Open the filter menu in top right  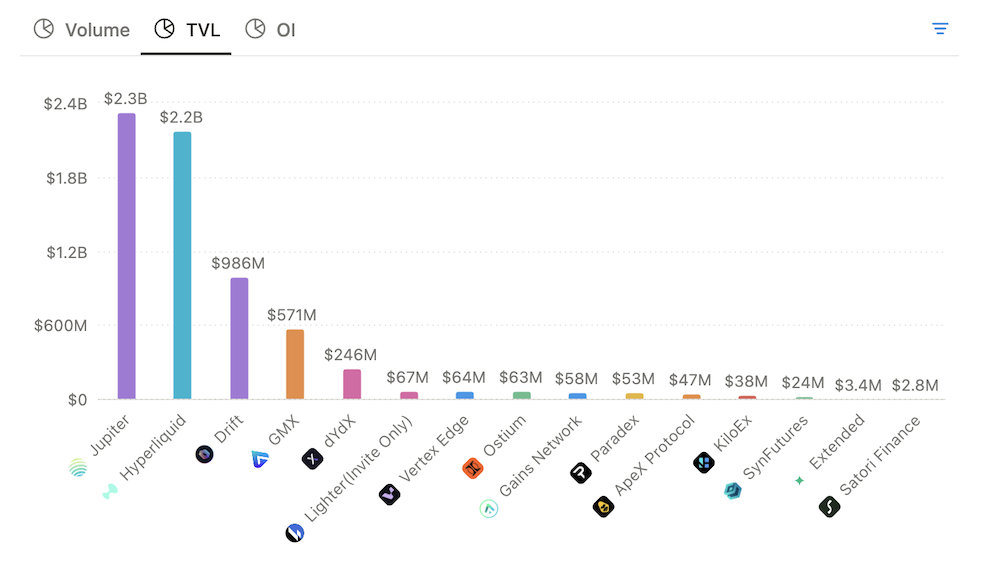940,28
